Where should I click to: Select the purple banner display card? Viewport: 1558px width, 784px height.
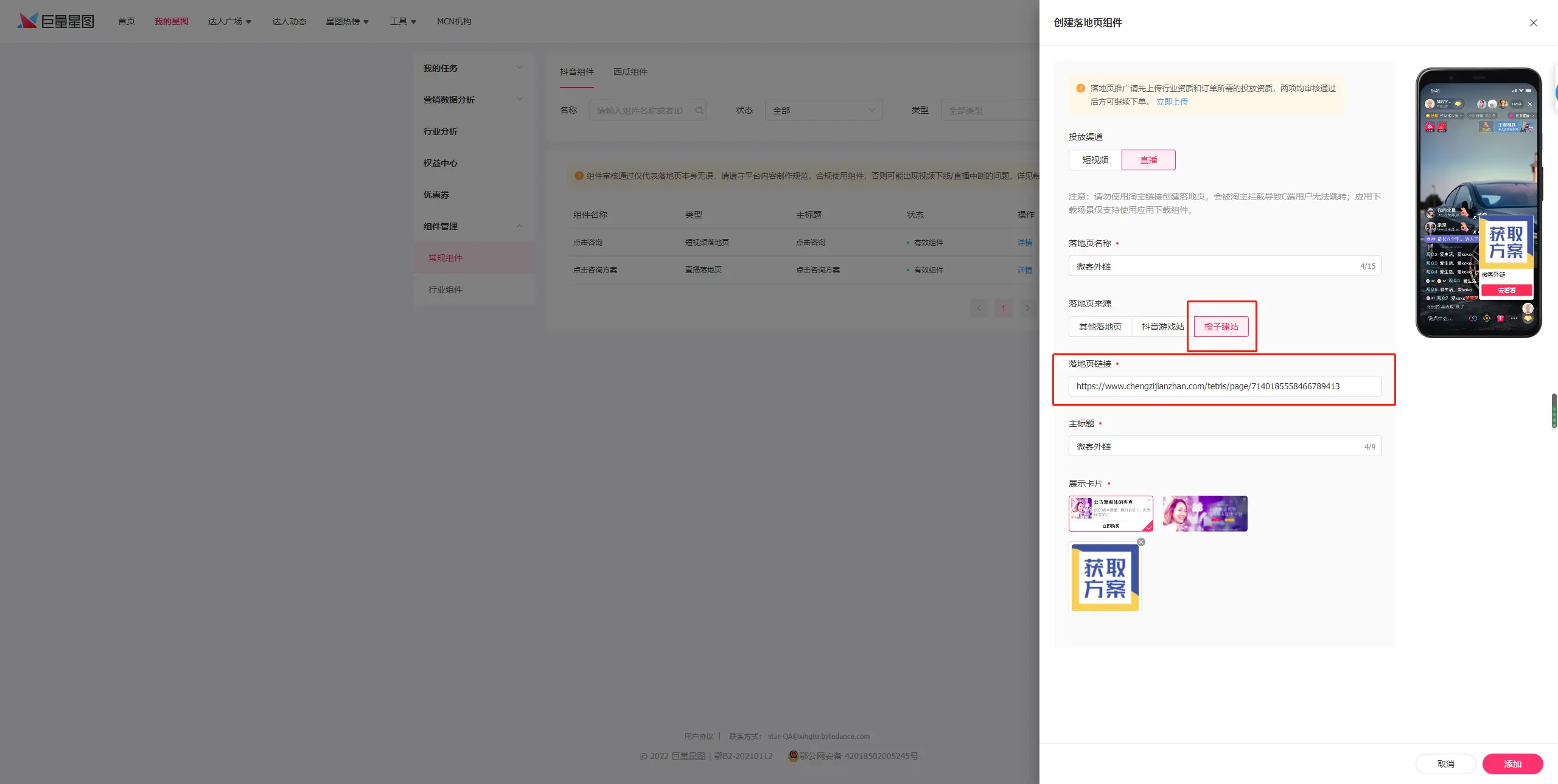pos(1204,513)
